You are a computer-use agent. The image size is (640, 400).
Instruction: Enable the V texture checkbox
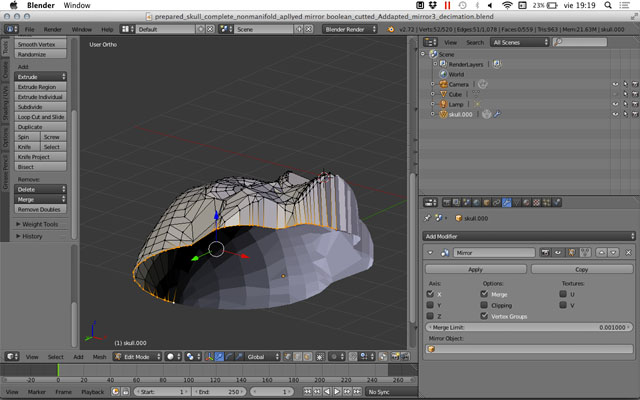click(x=563, y=305)
